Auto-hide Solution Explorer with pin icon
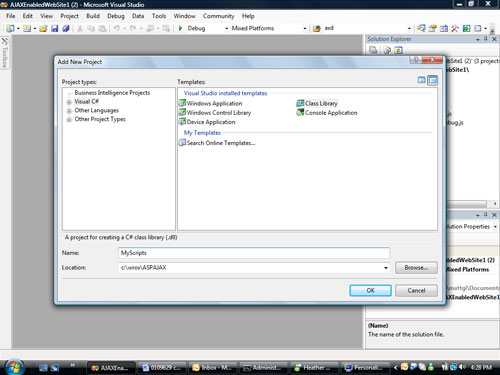Viewport: 500px width, 375px height. coord(486,39)
